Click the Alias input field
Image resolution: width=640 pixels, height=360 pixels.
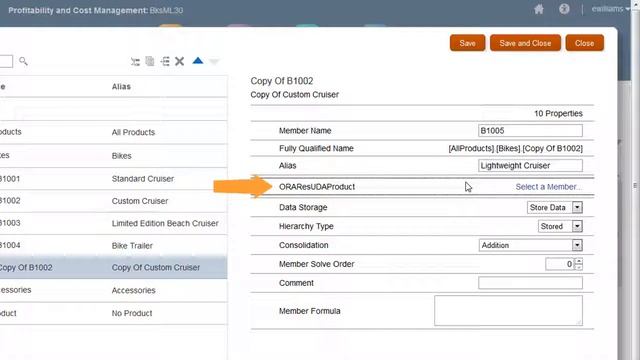point(530,165)
